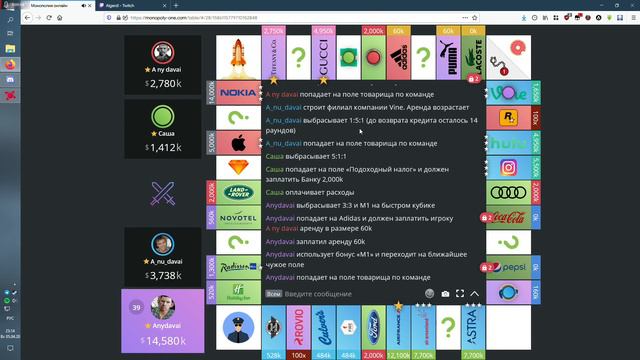Open the Anydavai player card
640x360 pixels.
tap(163, 321)
